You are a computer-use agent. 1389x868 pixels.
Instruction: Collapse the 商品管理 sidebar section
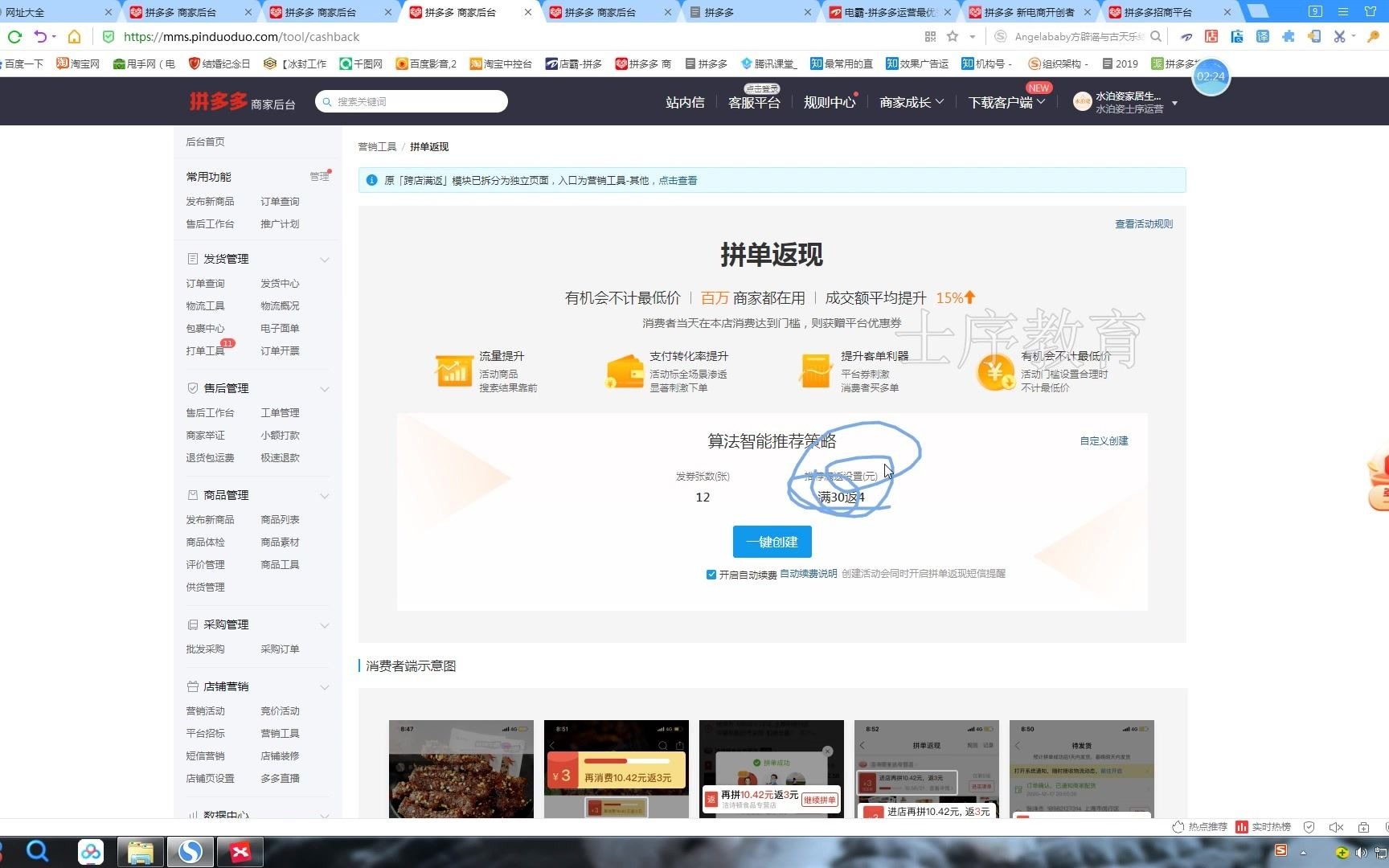(325, 496)
